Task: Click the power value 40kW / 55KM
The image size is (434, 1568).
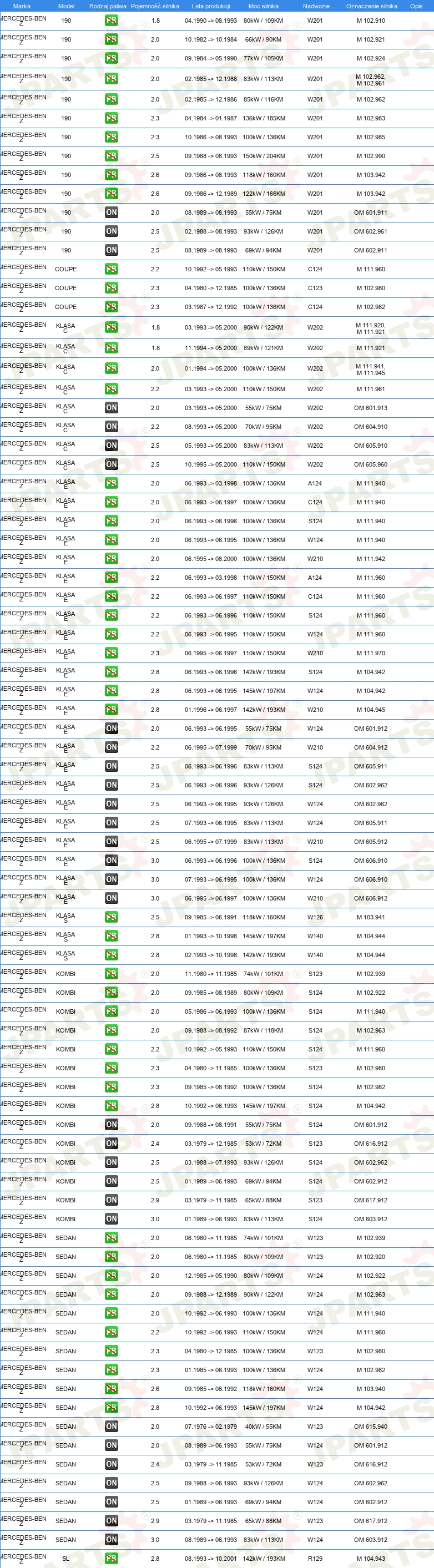Action: coord(264,1426)
